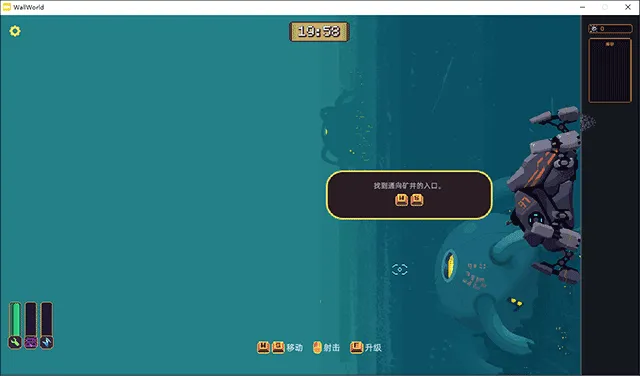Click the empty inventory panel on the right
640x376 pixels.
point(610,71)
